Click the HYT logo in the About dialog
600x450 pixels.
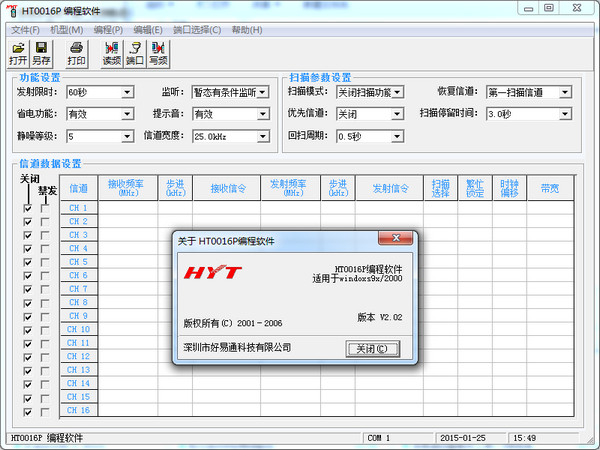(x=211, y=273)
